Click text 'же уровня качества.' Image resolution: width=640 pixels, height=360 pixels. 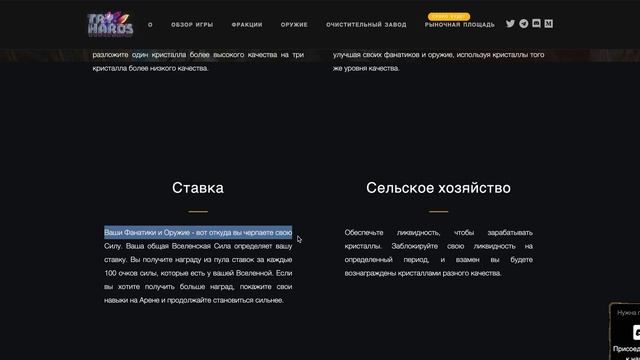(x=366, y=69)
